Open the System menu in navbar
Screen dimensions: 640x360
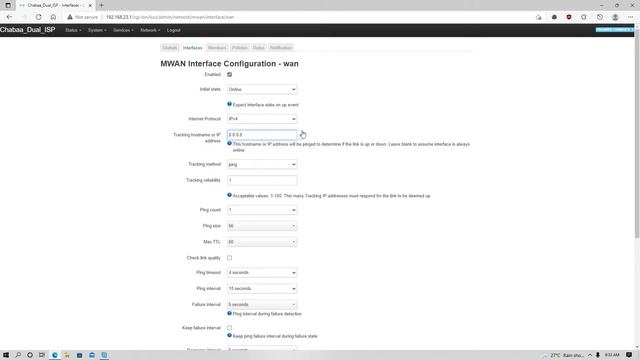pyautogui.click(x=97, y=30)
